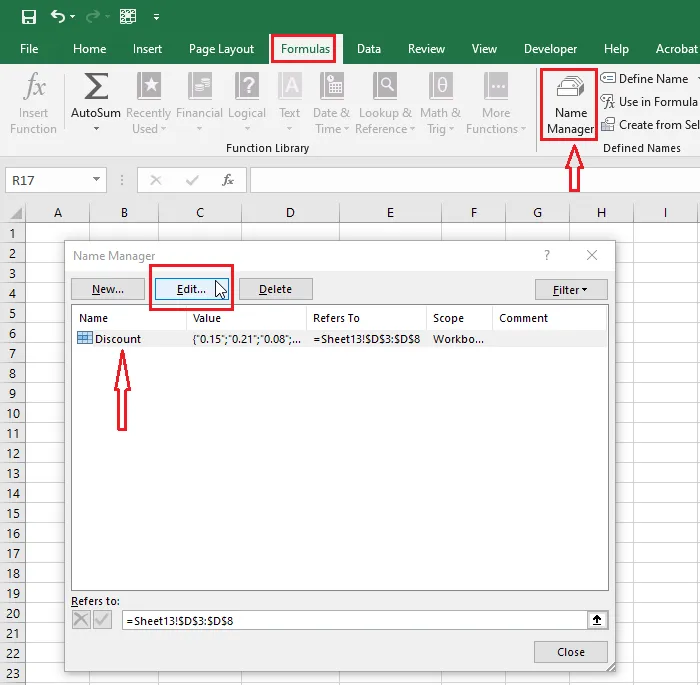Image resolution: width=700 pixels, height=685 pixels.
Task: Click the Save icon in quick access toolbar
Action: click(x=29, y=17)
